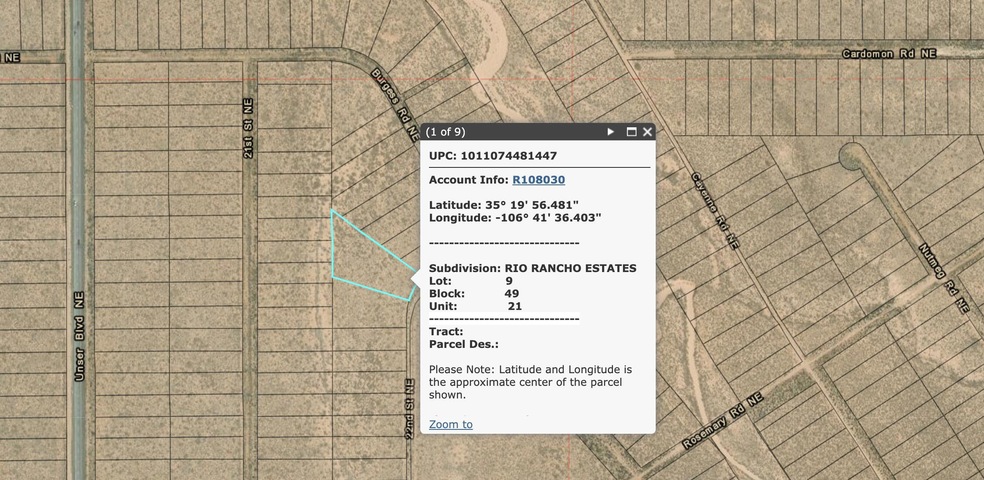Click the 21st St NE street label
This screenshot has height=480, width=984.
point(248,127)
